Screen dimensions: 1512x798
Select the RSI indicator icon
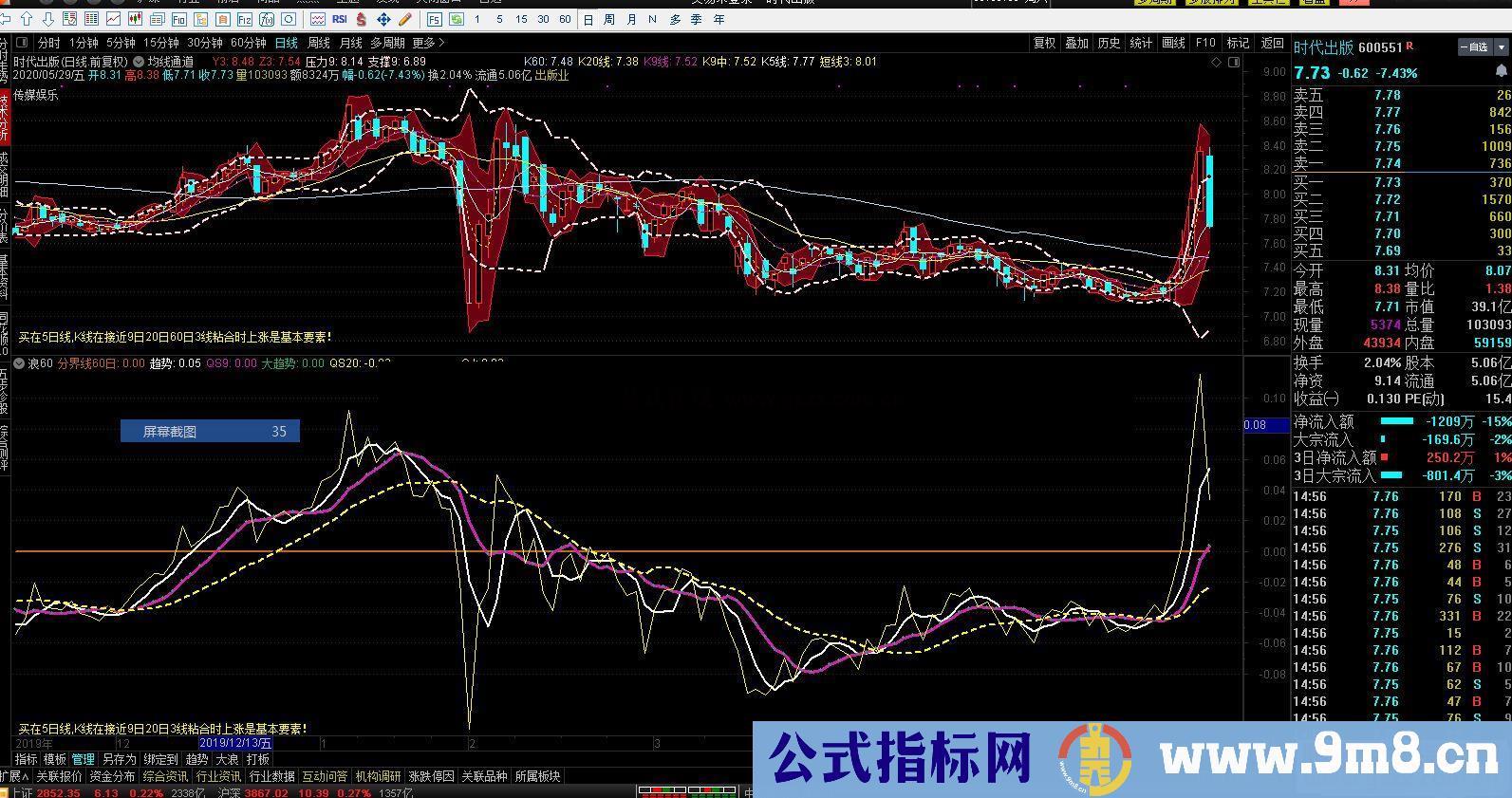click(340, 19)
